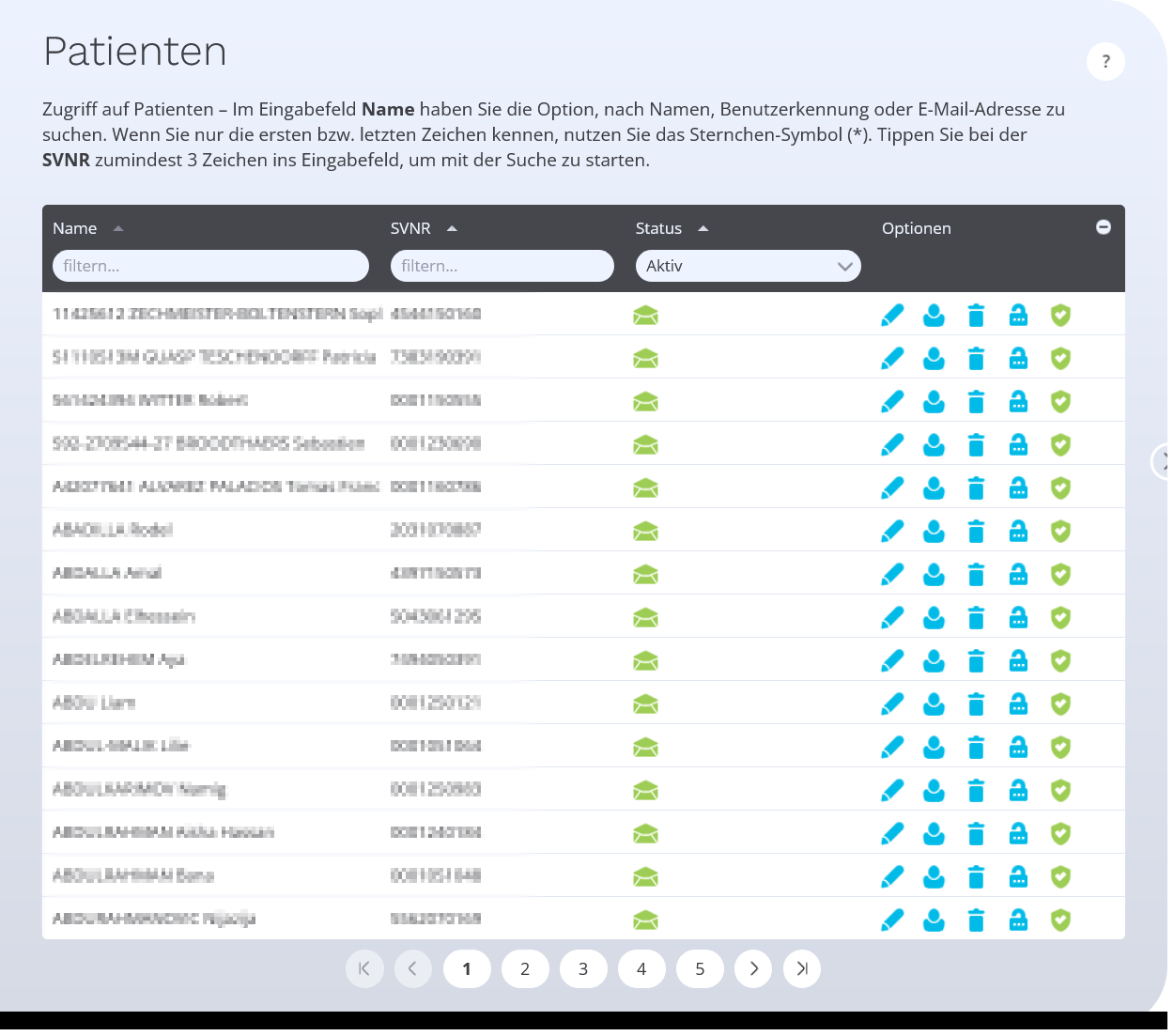Go to page 2 of the patient list
This screenshot has height=1036, width=1174.
[x=525, y=969]
